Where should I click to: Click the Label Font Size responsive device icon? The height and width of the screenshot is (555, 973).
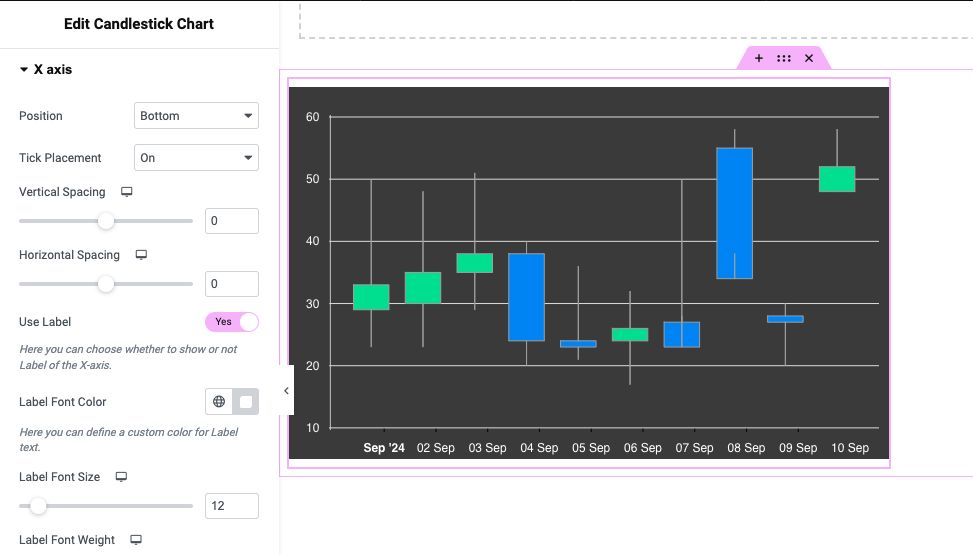[x=122, y=477]
